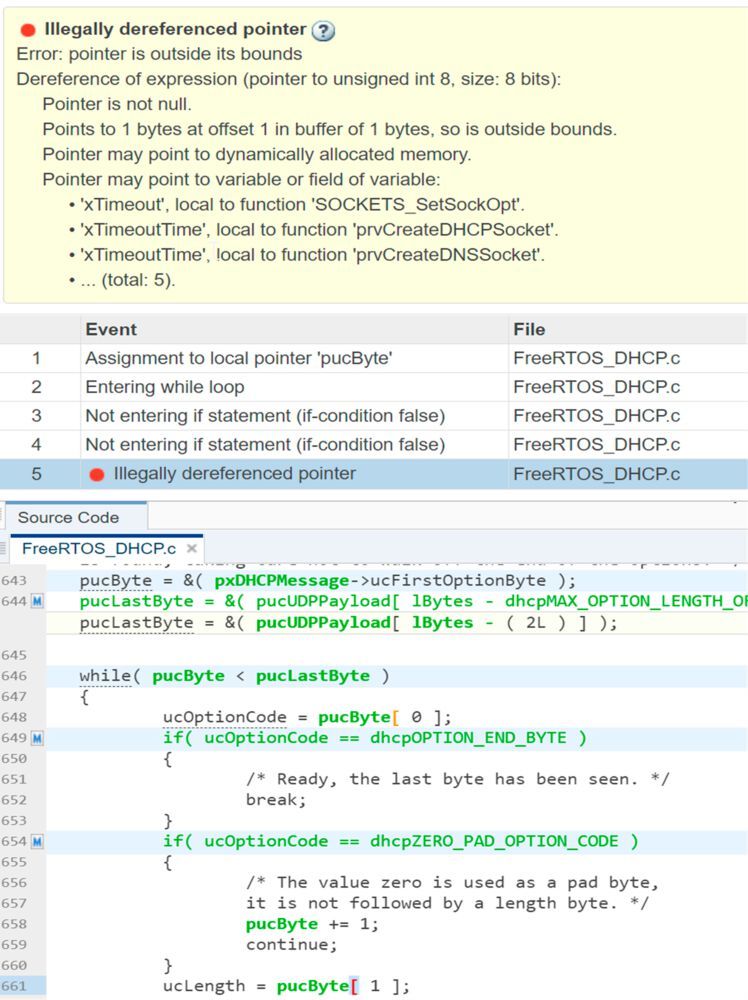Close the FreeRTOS_DHCP.c file tab
The width and height of the screenshot is (748, 1000).
tap(191, 548)
